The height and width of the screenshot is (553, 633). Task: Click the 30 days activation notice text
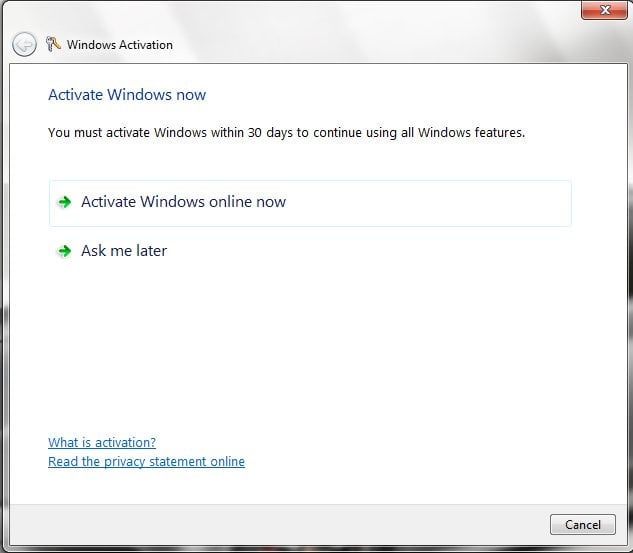point(287,132)
